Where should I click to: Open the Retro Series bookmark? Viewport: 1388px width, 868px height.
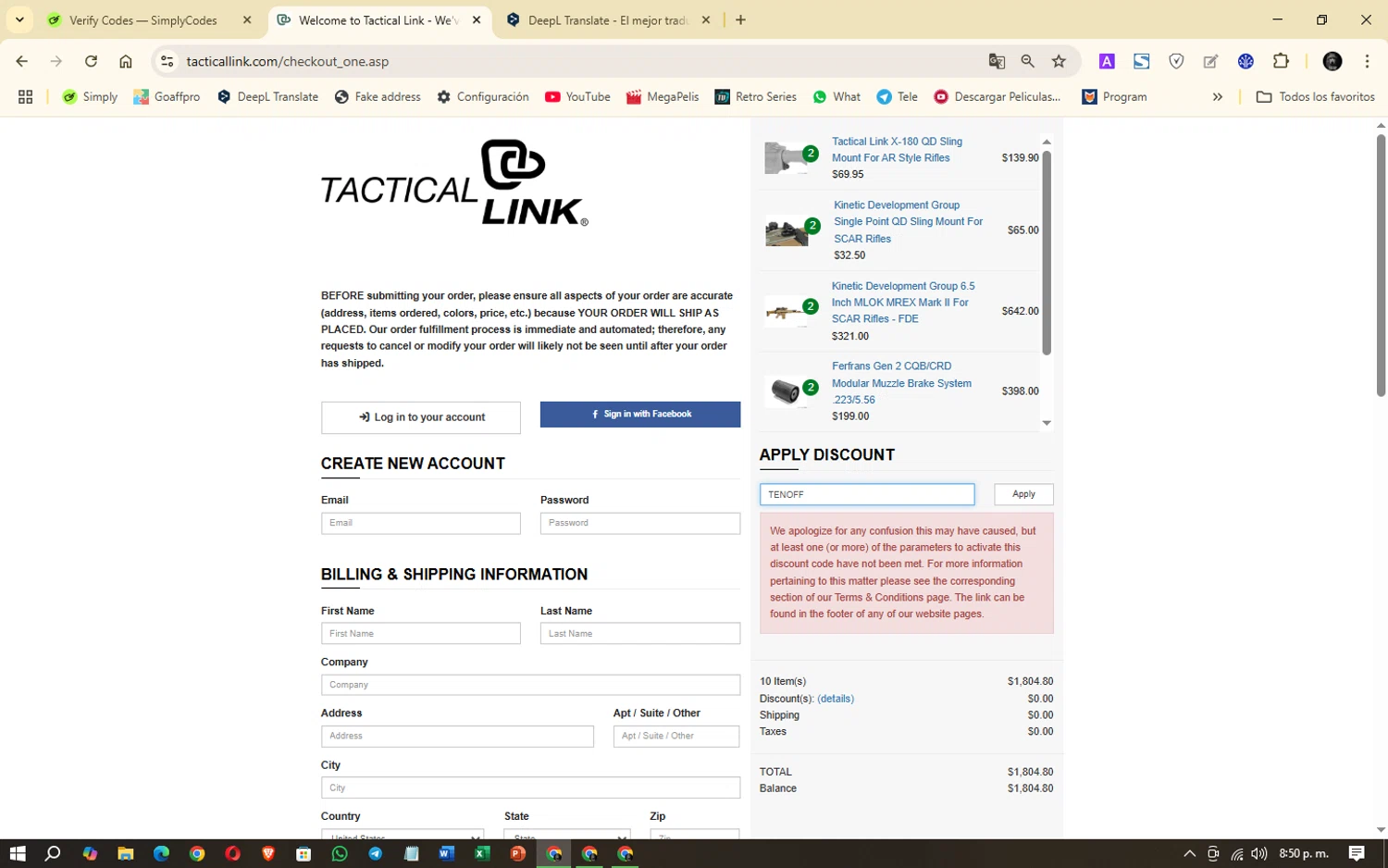point(755,96)
